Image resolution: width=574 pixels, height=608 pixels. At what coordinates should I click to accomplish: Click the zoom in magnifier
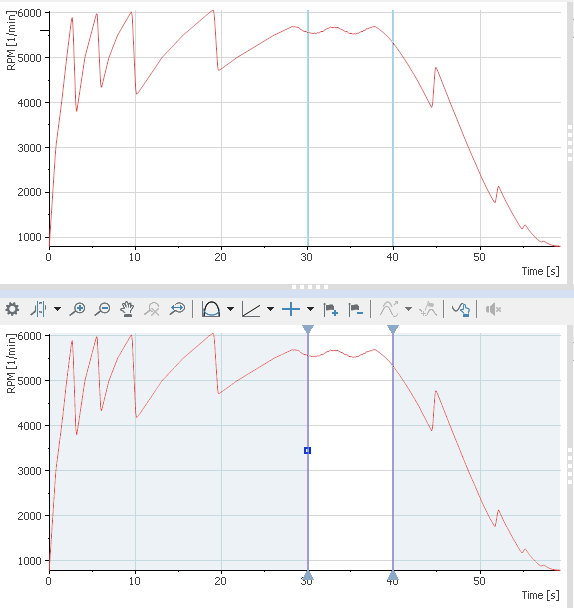(x=77, y=309)
